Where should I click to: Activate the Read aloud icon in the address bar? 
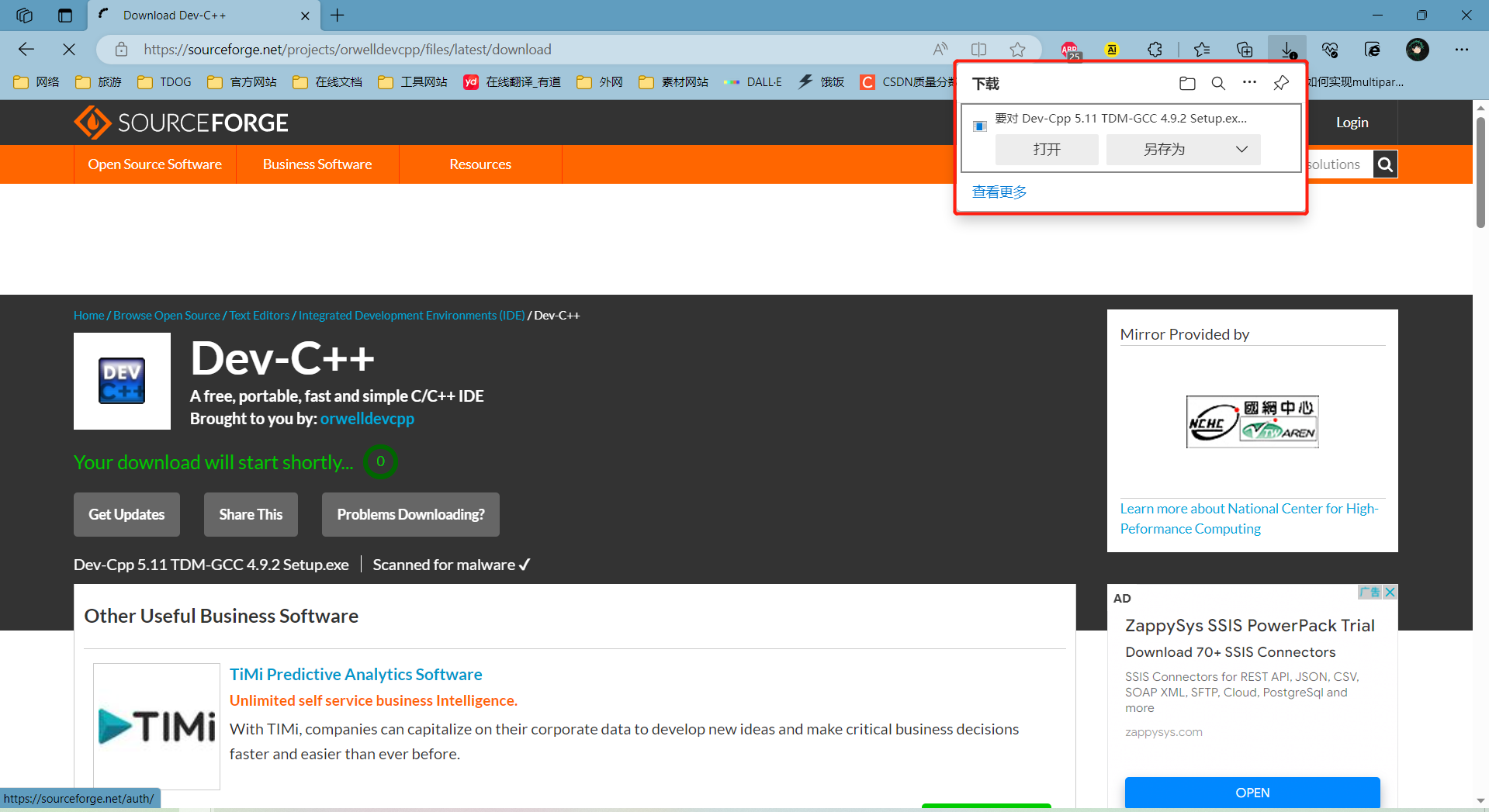point(940,50)
